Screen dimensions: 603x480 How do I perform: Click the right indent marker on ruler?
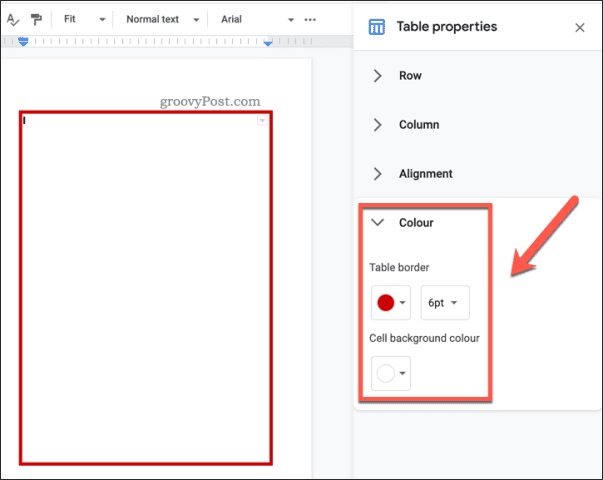click(268, 43)
